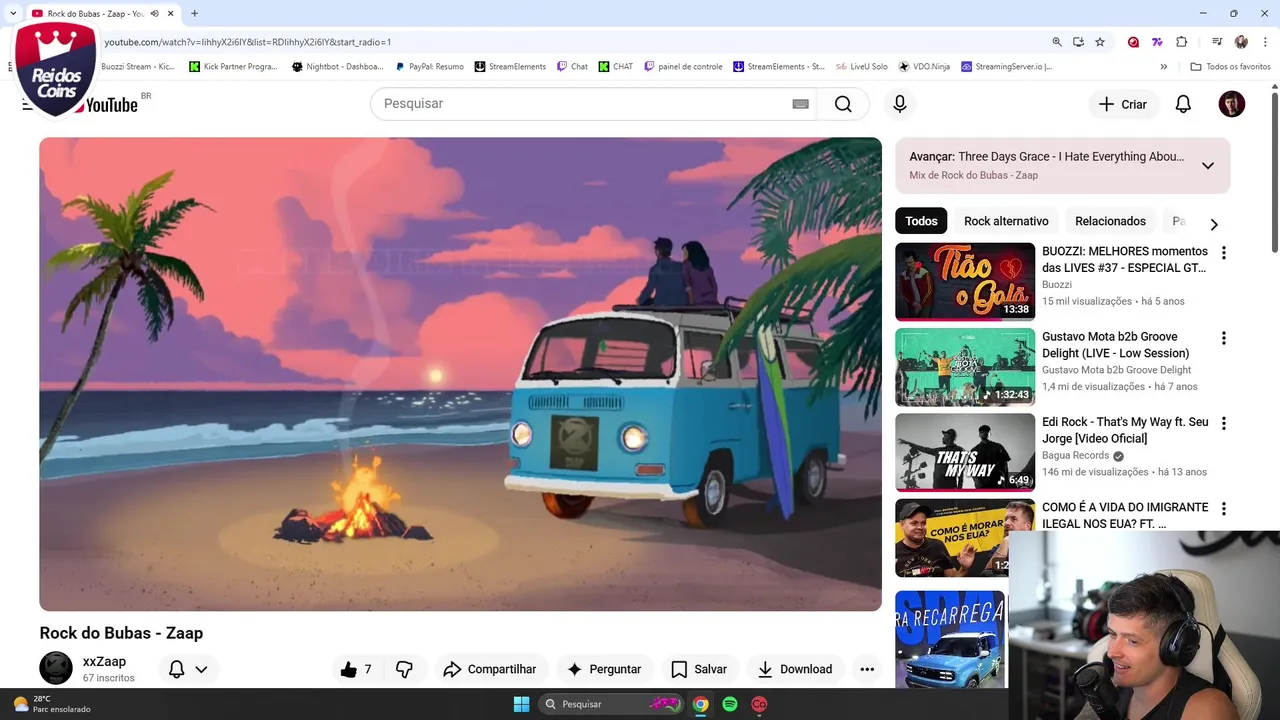Screen dimensions: 1280x720
Task: Open Nightbot Dashboard bookmark
Action: coord(337,67)
